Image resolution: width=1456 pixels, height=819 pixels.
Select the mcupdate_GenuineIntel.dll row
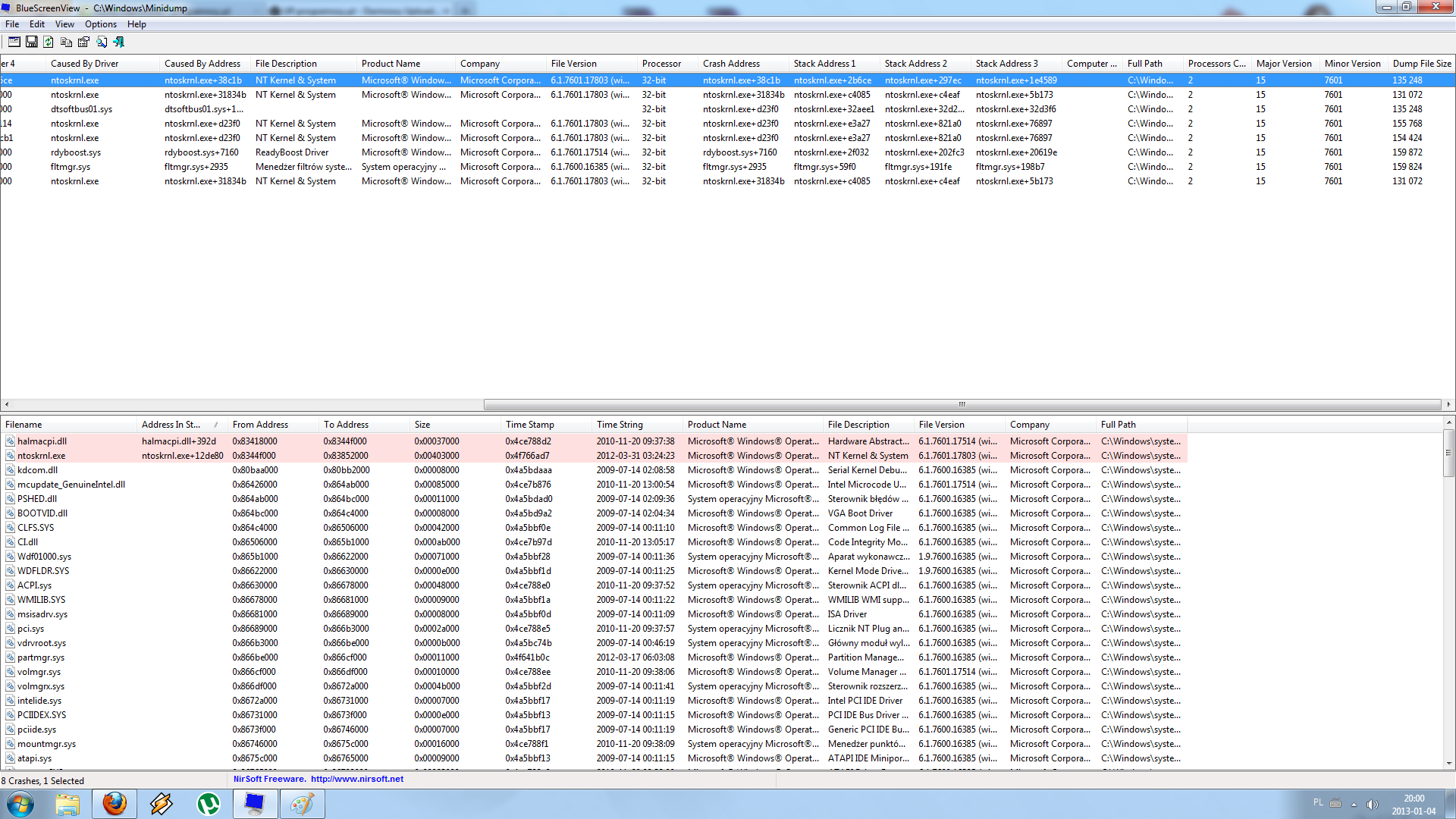[x=595, y=485]
